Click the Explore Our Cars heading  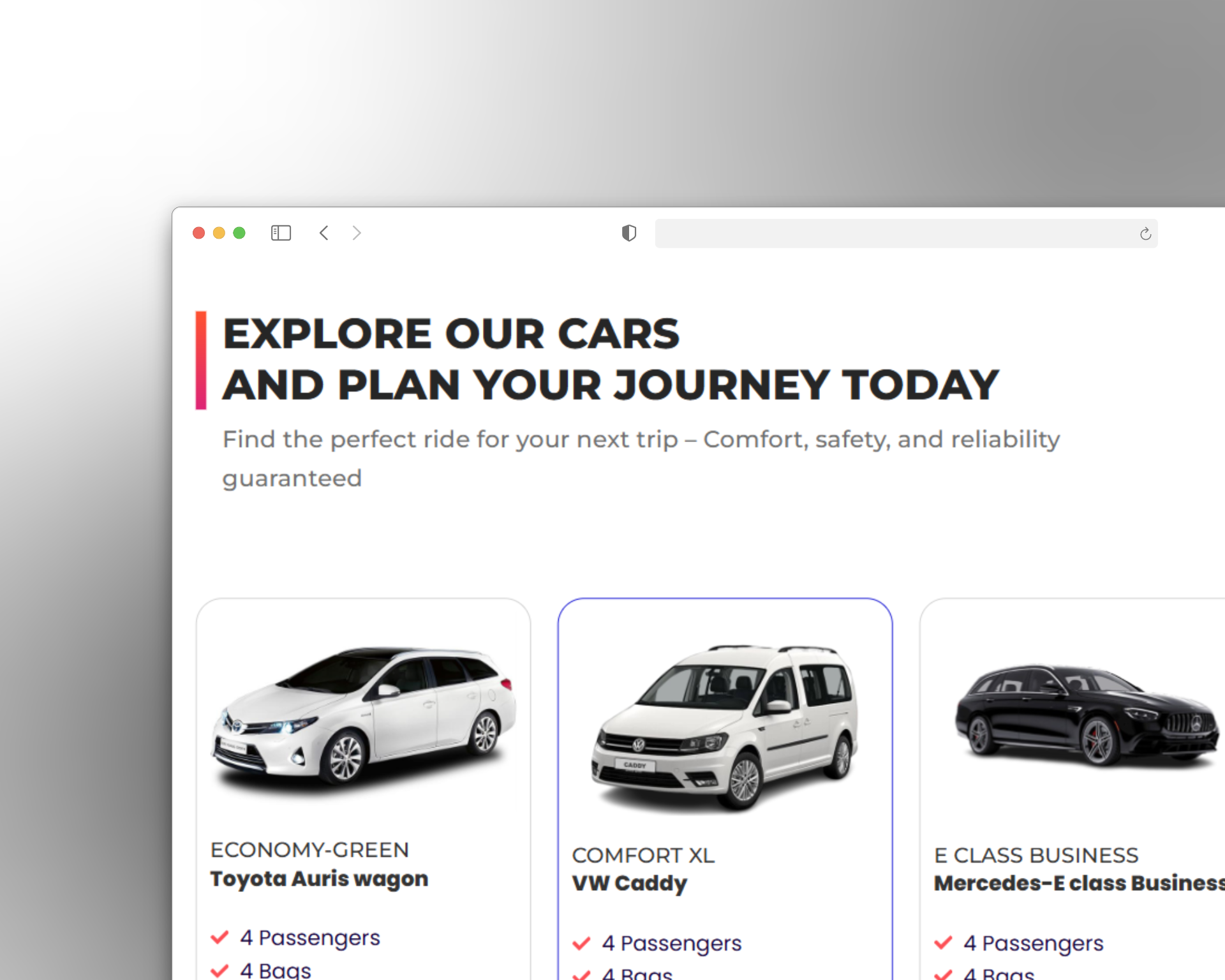click(451, 334)
